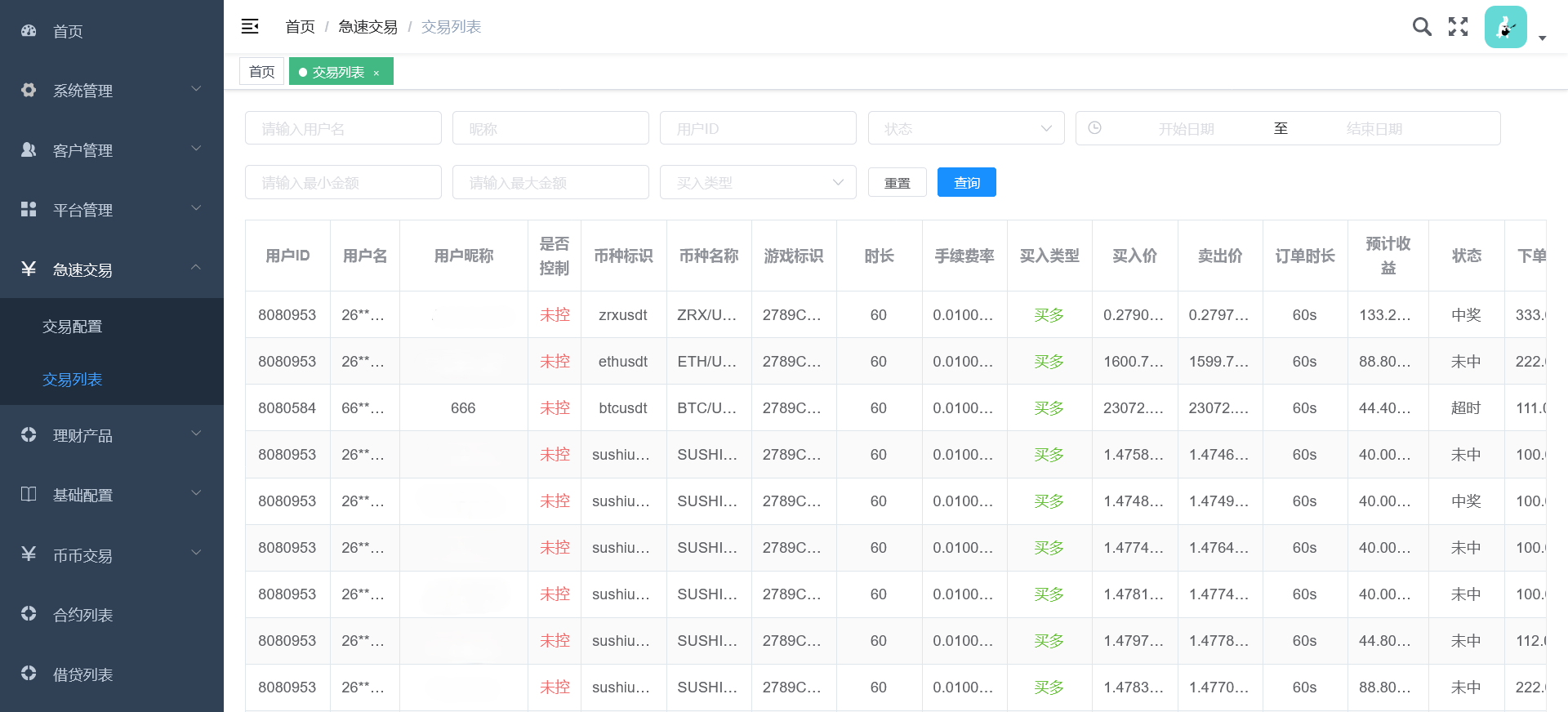Image resolution: width=1568 pixels, height=712 pixels.
Task: Expand the 平台管理 sidebar menu
Action: (x=111, y=210)
